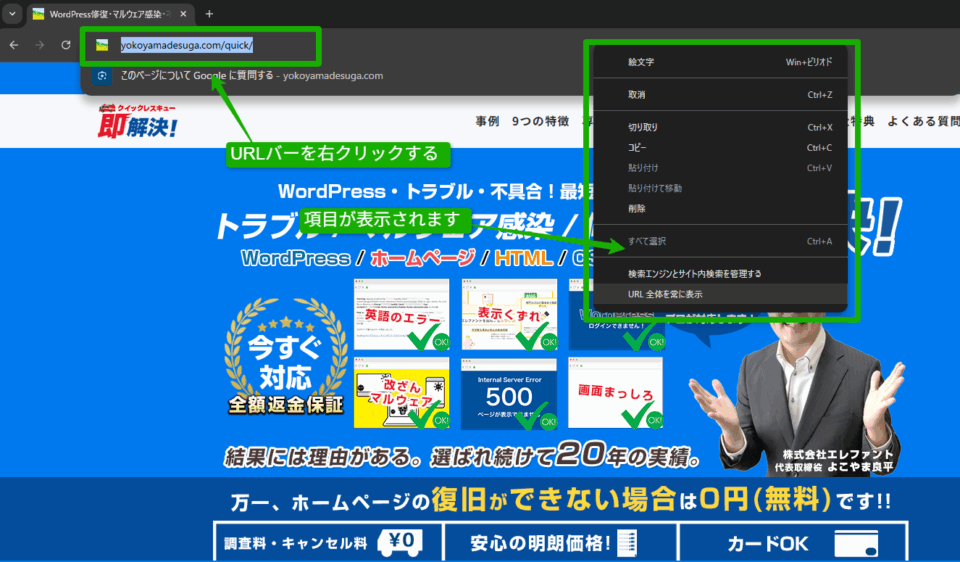Click the document icon beside 安心の明朗価格

click(627, 543)
